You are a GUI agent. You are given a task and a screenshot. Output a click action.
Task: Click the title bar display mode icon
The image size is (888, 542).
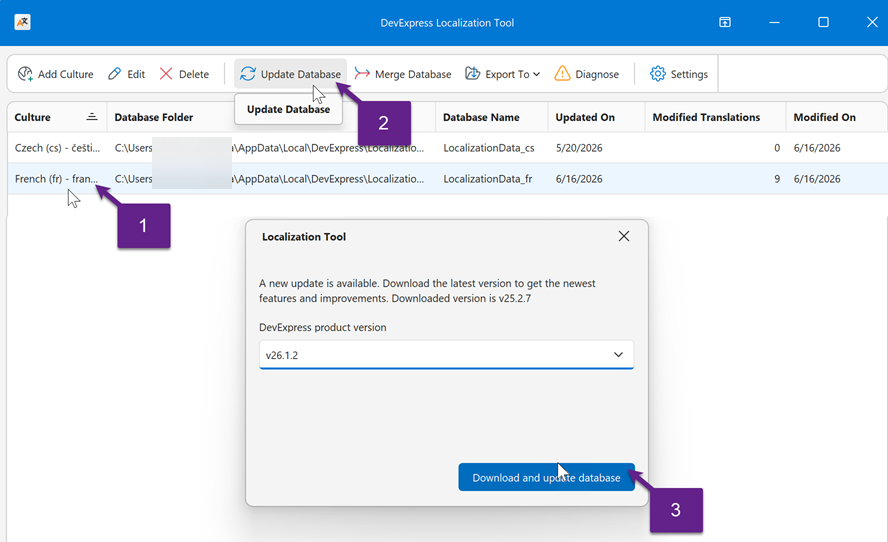tap(725, 22)
